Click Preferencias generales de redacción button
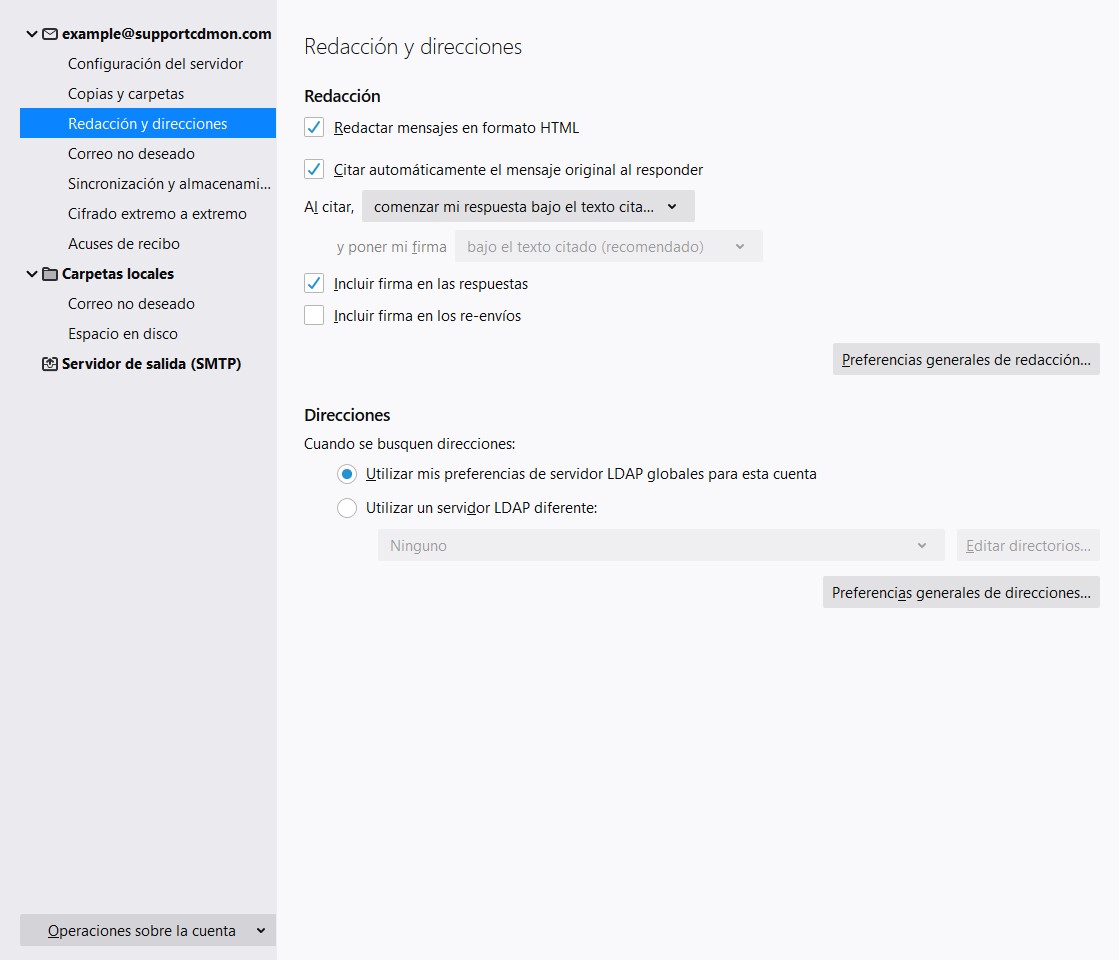Screen dimensions: 1119x960 point(965,360)
